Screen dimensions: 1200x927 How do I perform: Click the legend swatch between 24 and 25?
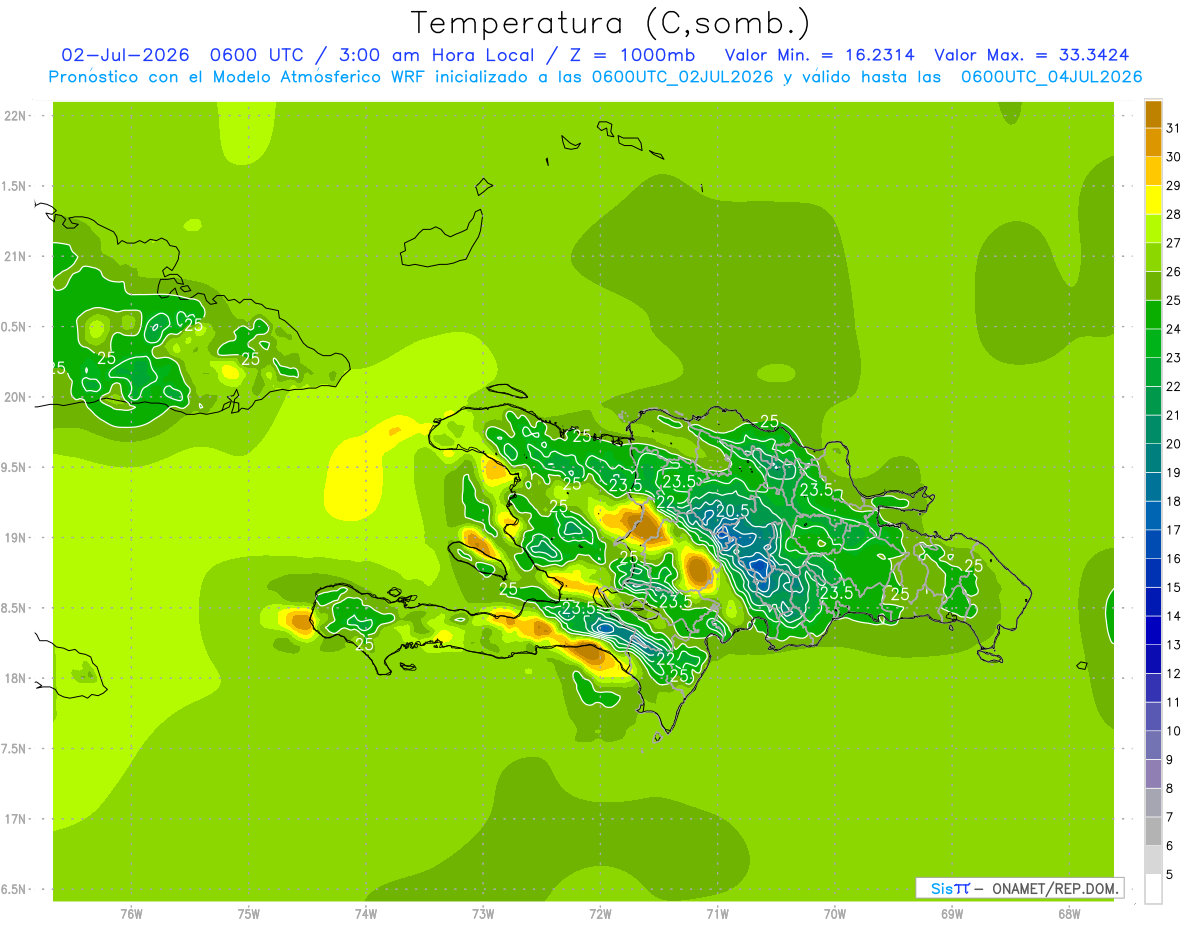click(1153, 314)
